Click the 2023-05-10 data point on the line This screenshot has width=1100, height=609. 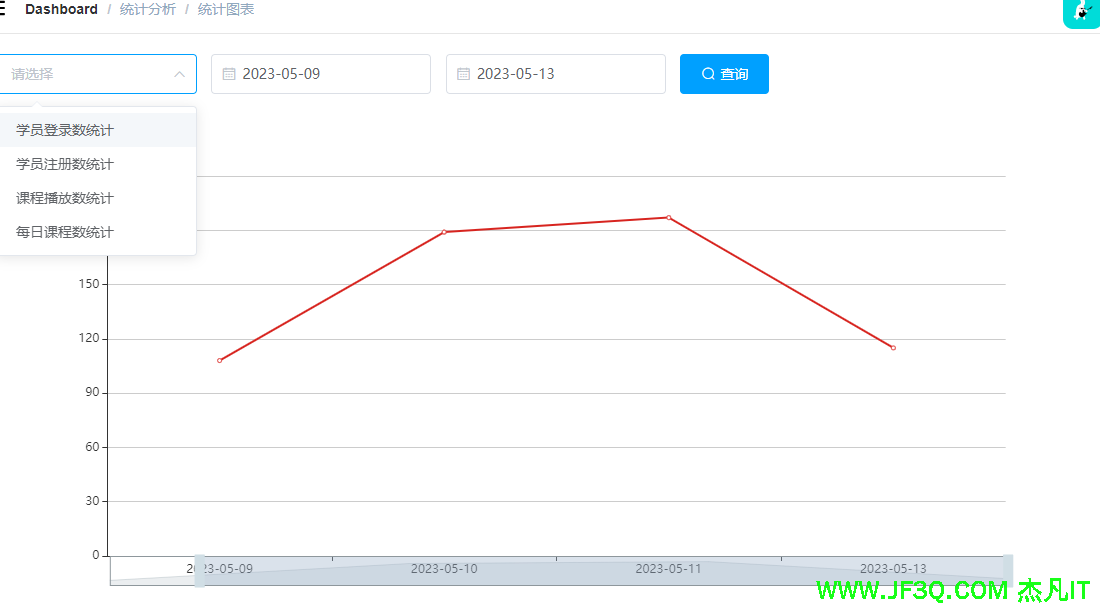tap(444, 232)
